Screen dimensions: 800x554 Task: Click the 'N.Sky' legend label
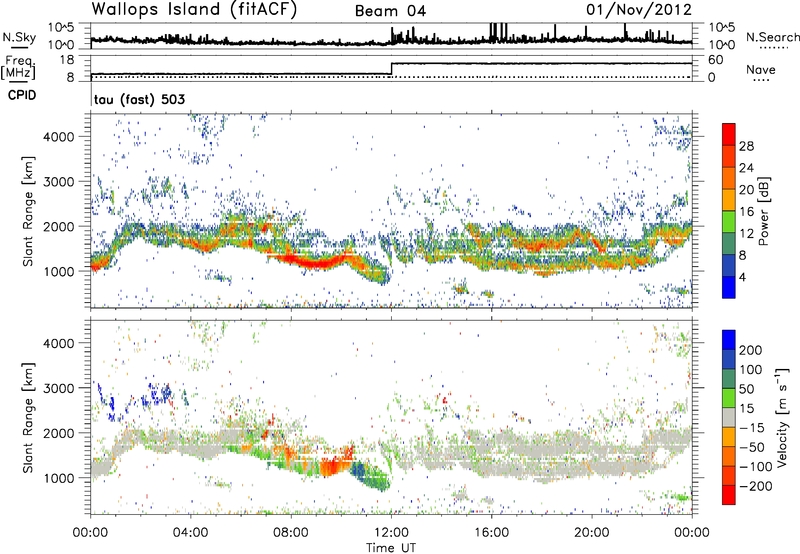tap(19, 37)
